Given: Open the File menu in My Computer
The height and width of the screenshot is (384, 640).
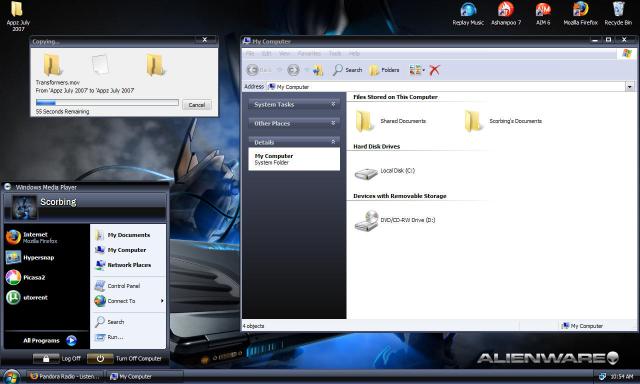Looking at the screenshot, I should pos(250,53).
